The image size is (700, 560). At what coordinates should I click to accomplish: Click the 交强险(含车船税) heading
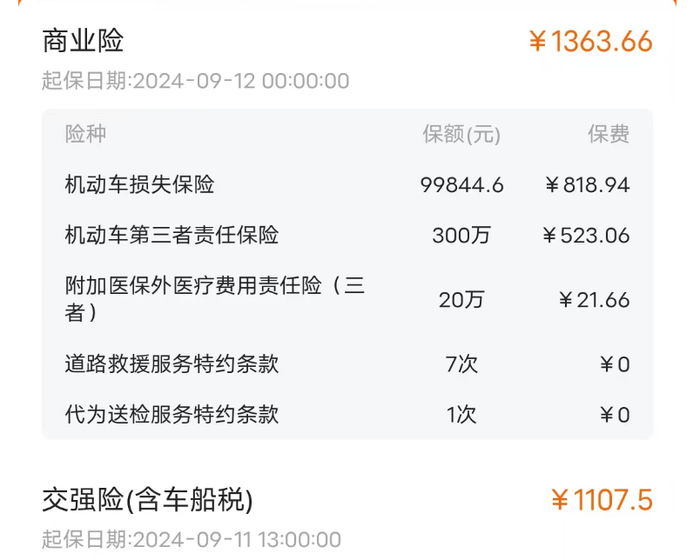click(x=148, y=499)
